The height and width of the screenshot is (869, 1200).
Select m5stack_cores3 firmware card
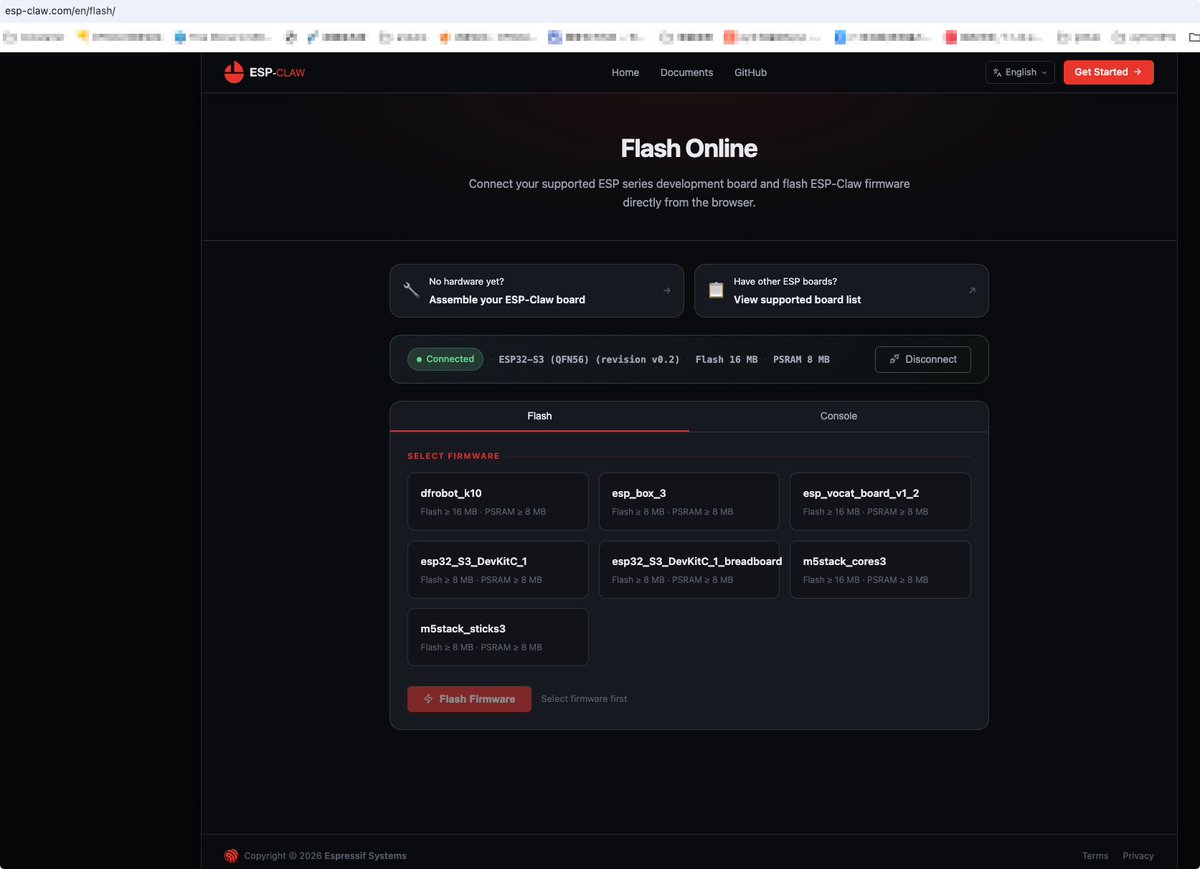pyautogui.click(x=880, y=570)
